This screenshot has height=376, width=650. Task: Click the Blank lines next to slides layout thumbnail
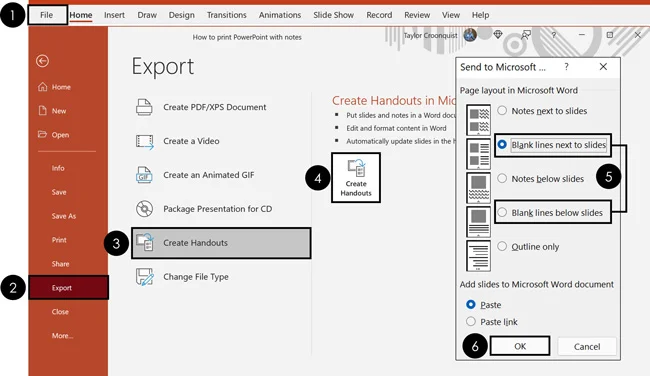(478, 154)
